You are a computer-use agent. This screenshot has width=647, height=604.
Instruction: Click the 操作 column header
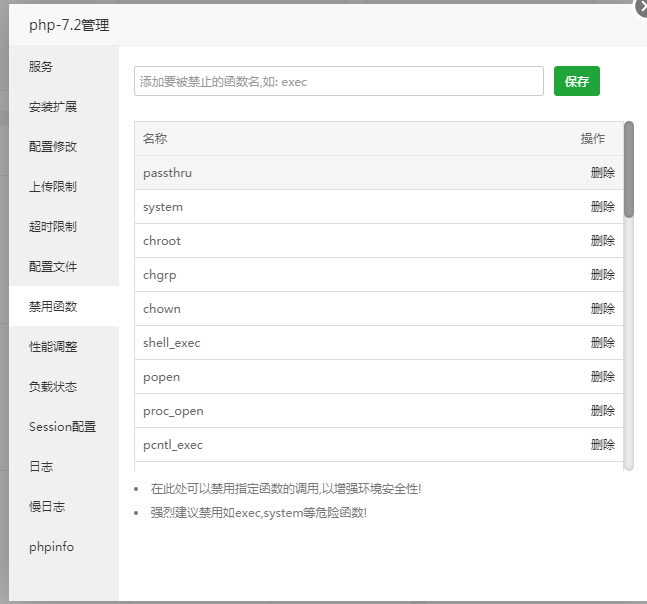[593, 139]
